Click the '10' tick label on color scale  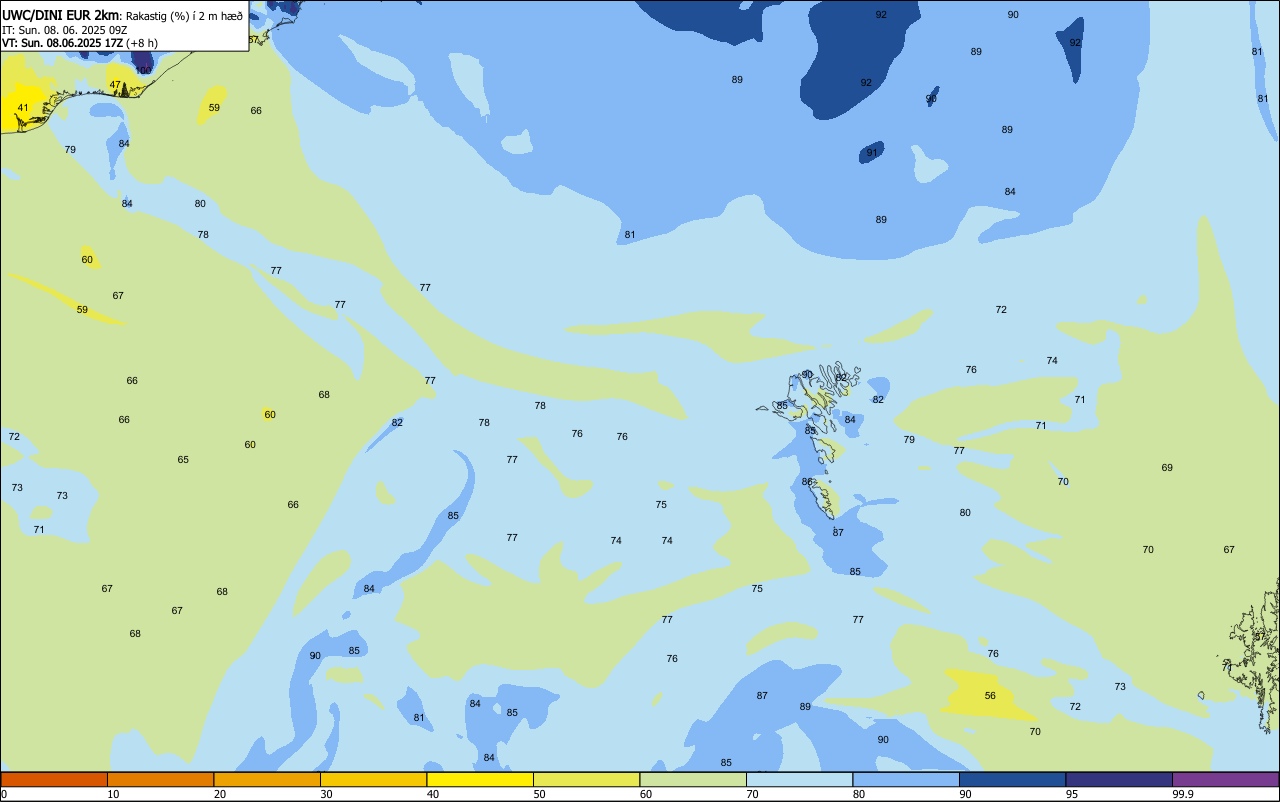(113, 794)
